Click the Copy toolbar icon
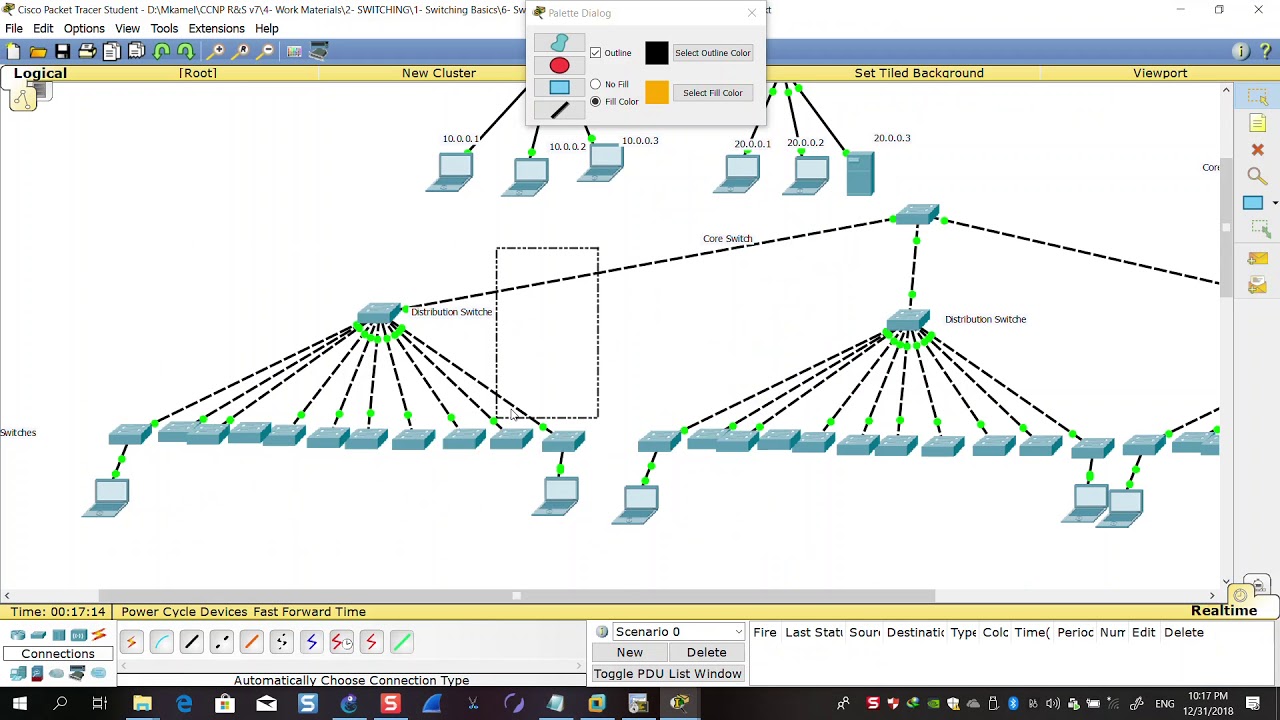 (111, 51)
